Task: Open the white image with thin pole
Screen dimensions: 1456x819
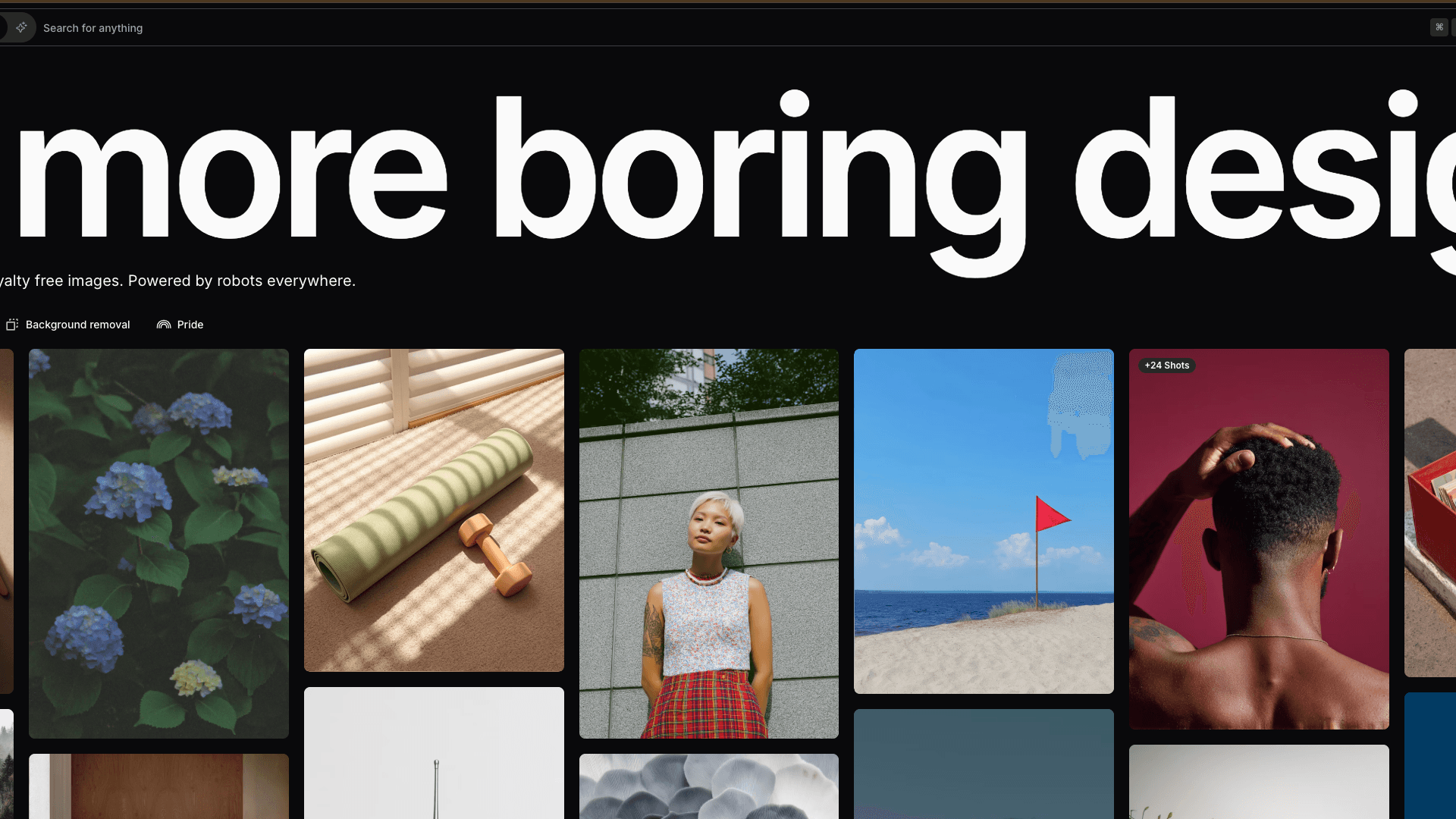Action: [434, 752]
